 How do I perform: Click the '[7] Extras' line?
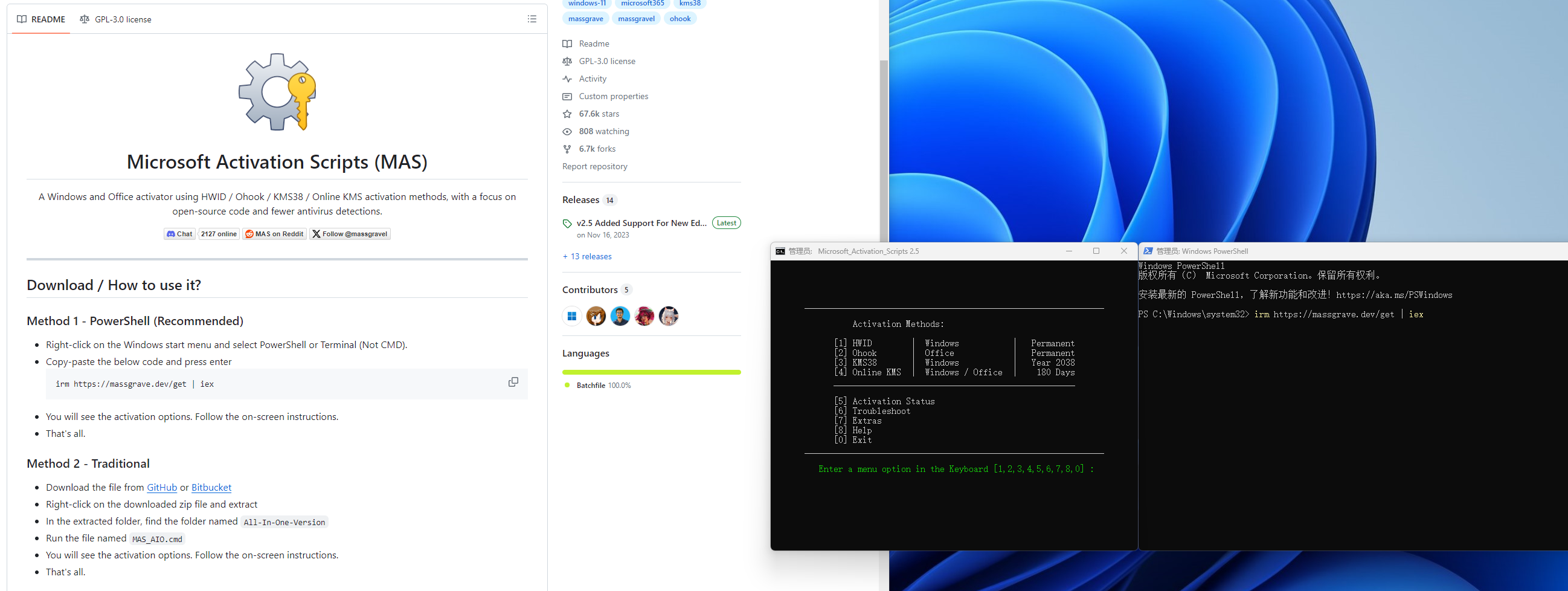857,421
